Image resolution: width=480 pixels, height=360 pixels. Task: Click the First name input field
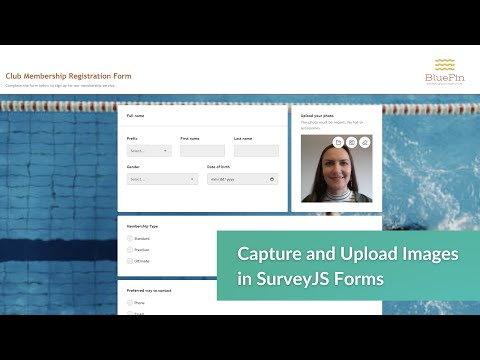click(x=202, y=151)
